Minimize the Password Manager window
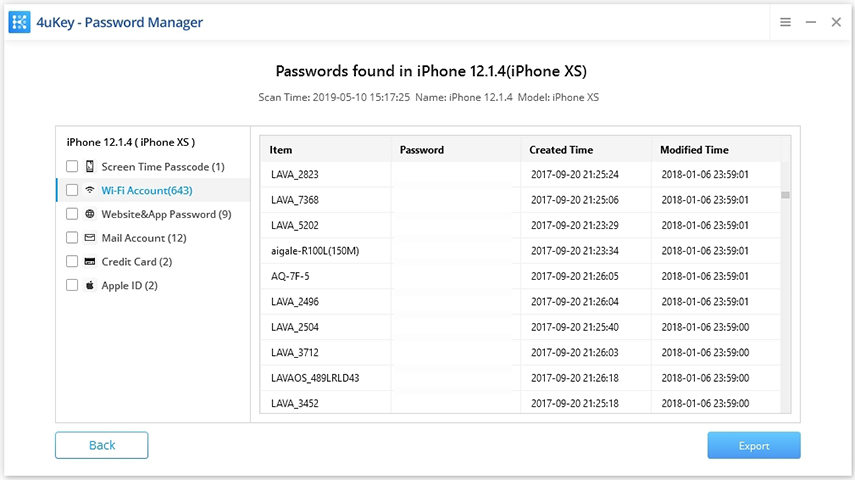The height and width of the screenshot is (480, 855). [811, 22]
